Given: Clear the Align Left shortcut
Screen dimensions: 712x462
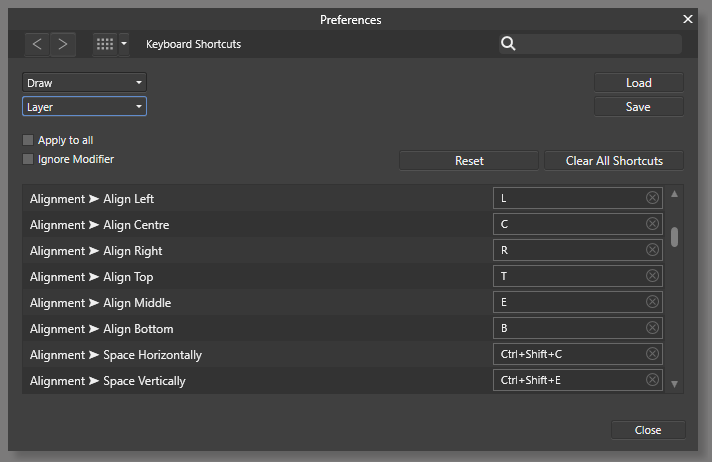Looking at the screenshot, I should (653, 198).
